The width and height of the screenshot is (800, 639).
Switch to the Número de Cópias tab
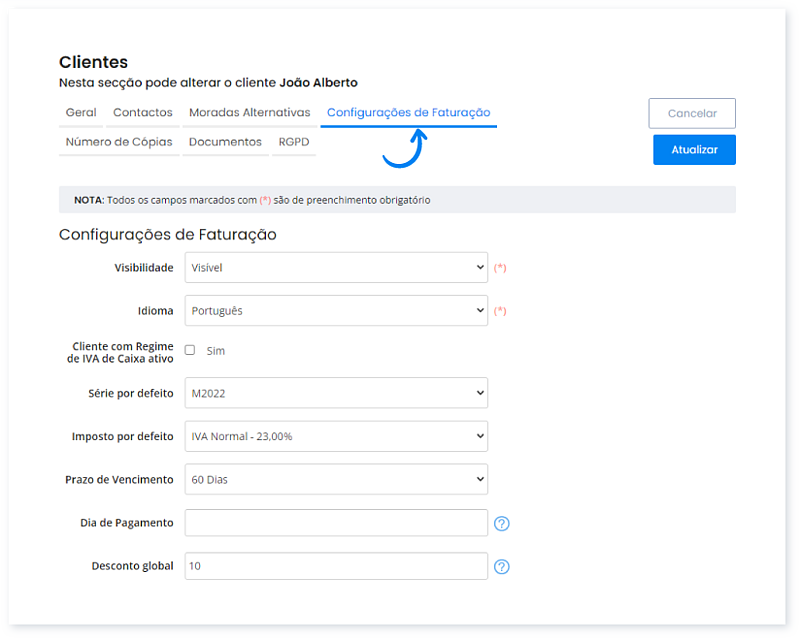click(119, 142)
